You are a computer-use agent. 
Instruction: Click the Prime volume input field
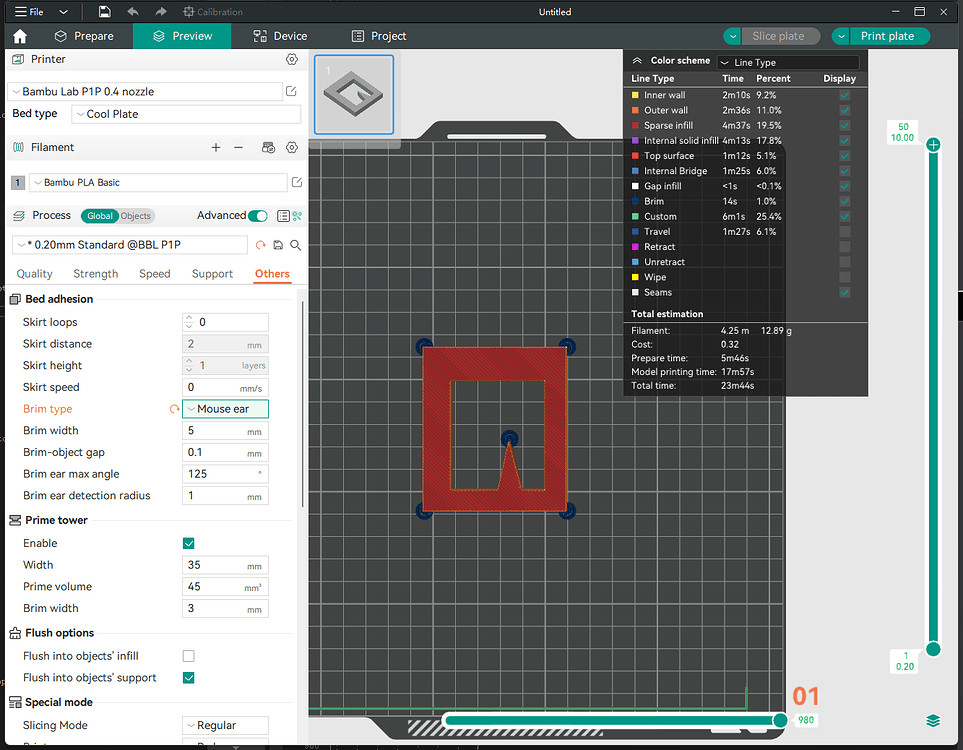point(225,587)
